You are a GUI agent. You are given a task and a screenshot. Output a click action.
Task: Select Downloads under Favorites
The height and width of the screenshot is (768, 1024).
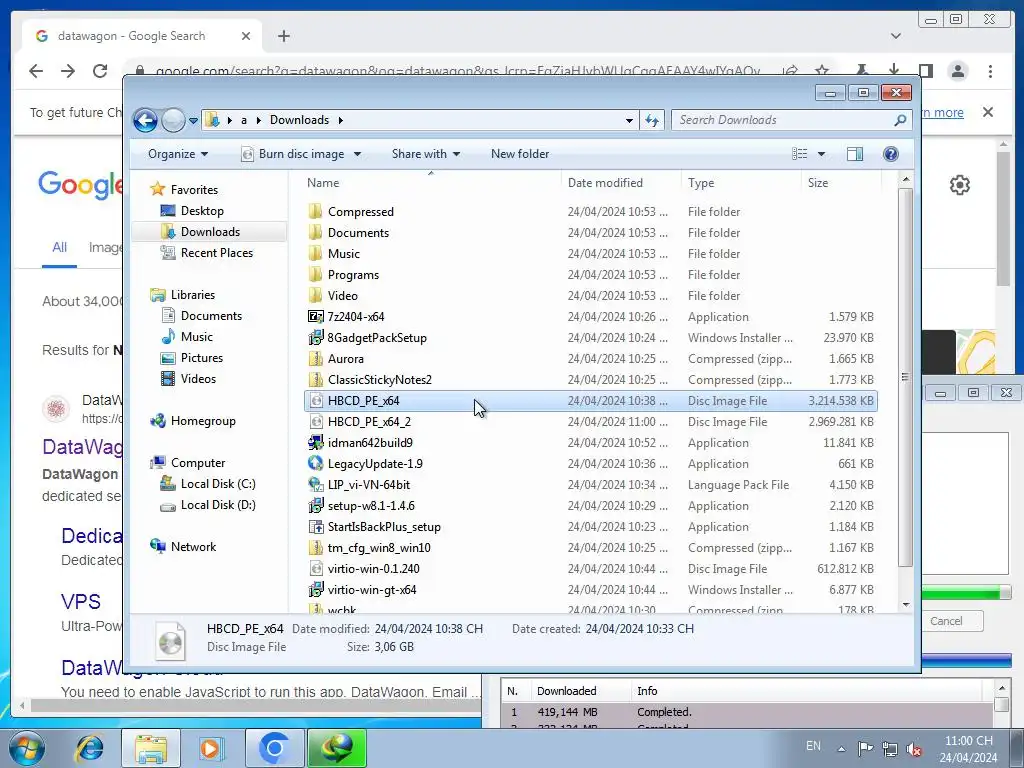200,232
